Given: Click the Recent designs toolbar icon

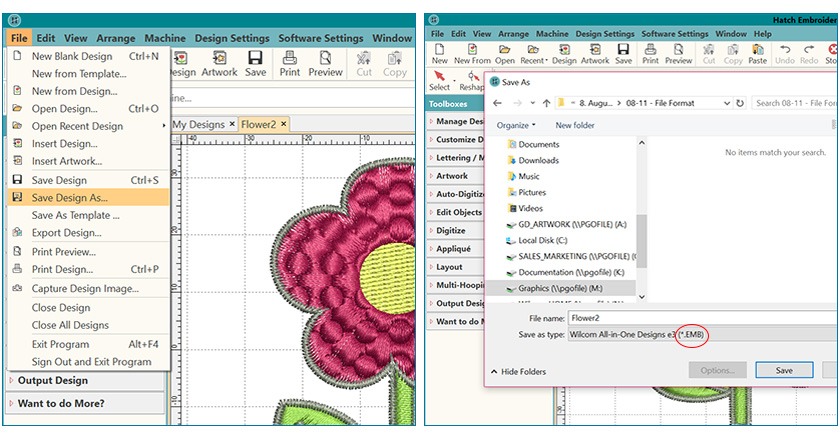Looking at the screenshot, I should 532,53.
